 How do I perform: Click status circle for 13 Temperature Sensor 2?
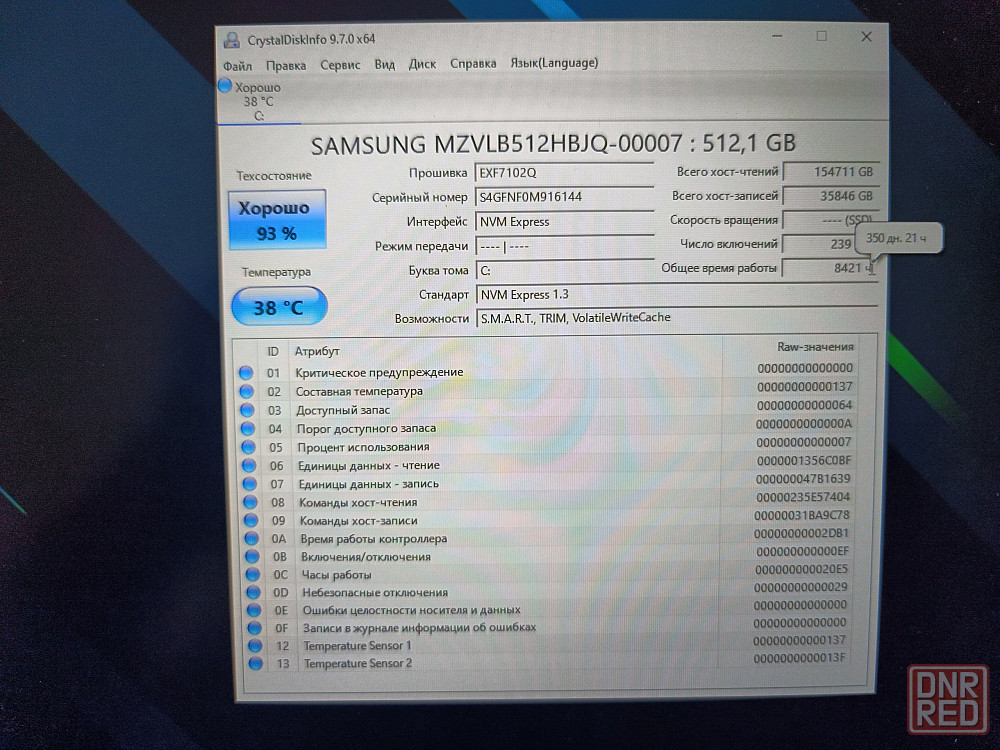click(x=256, y=663)
